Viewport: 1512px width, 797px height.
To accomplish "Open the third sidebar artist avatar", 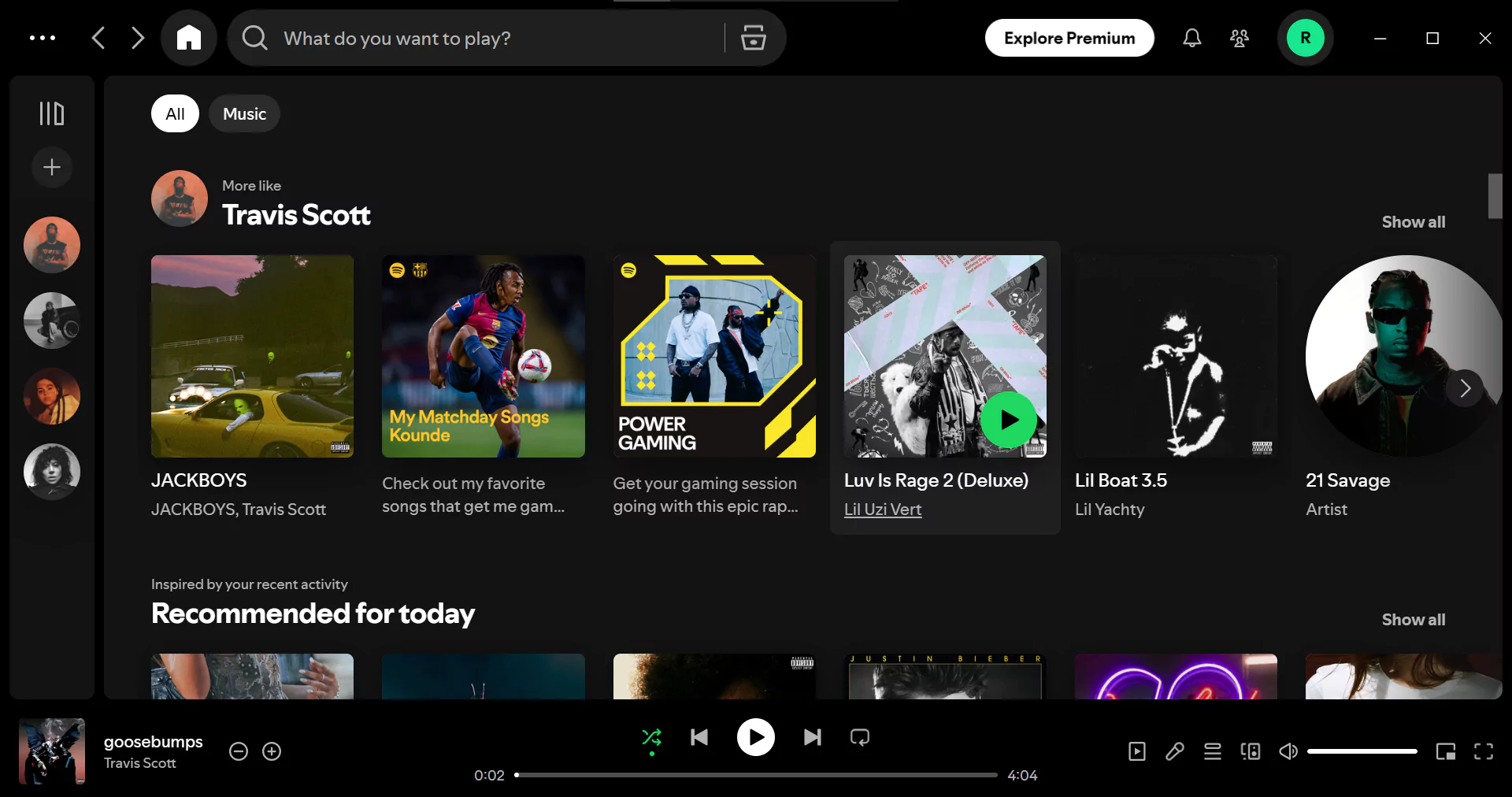I will (52, 396).
